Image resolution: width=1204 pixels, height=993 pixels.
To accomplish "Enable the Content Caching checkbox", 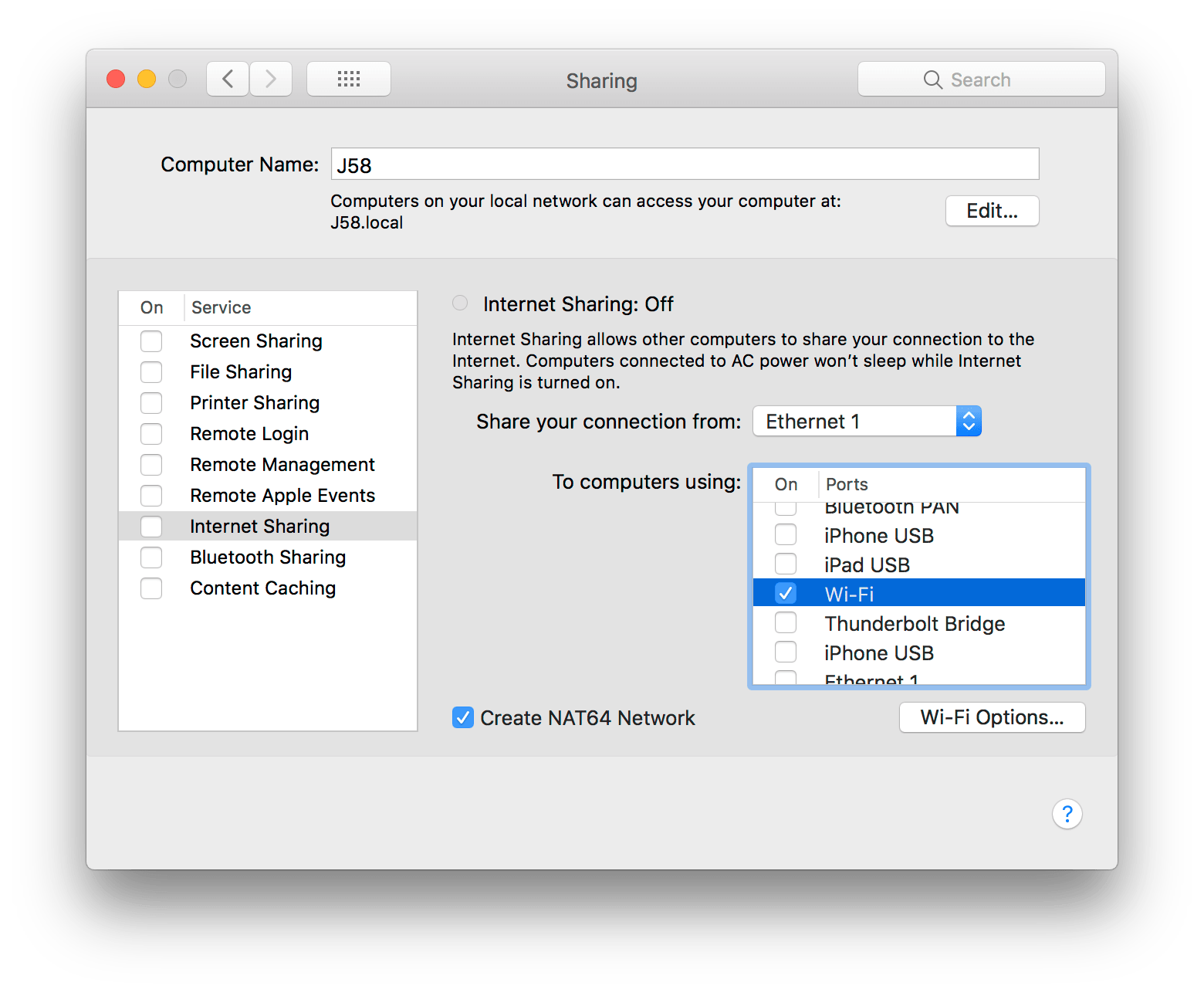I will (x=151, y=588).
